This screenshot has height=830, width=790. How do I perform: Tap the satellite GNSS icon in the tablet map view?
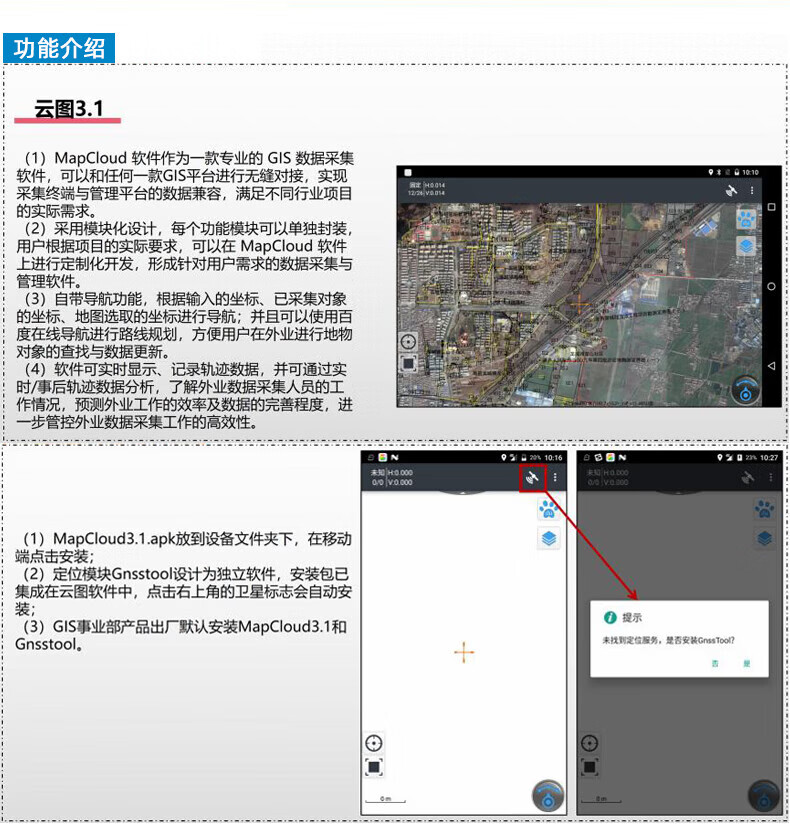pos(732,191)
